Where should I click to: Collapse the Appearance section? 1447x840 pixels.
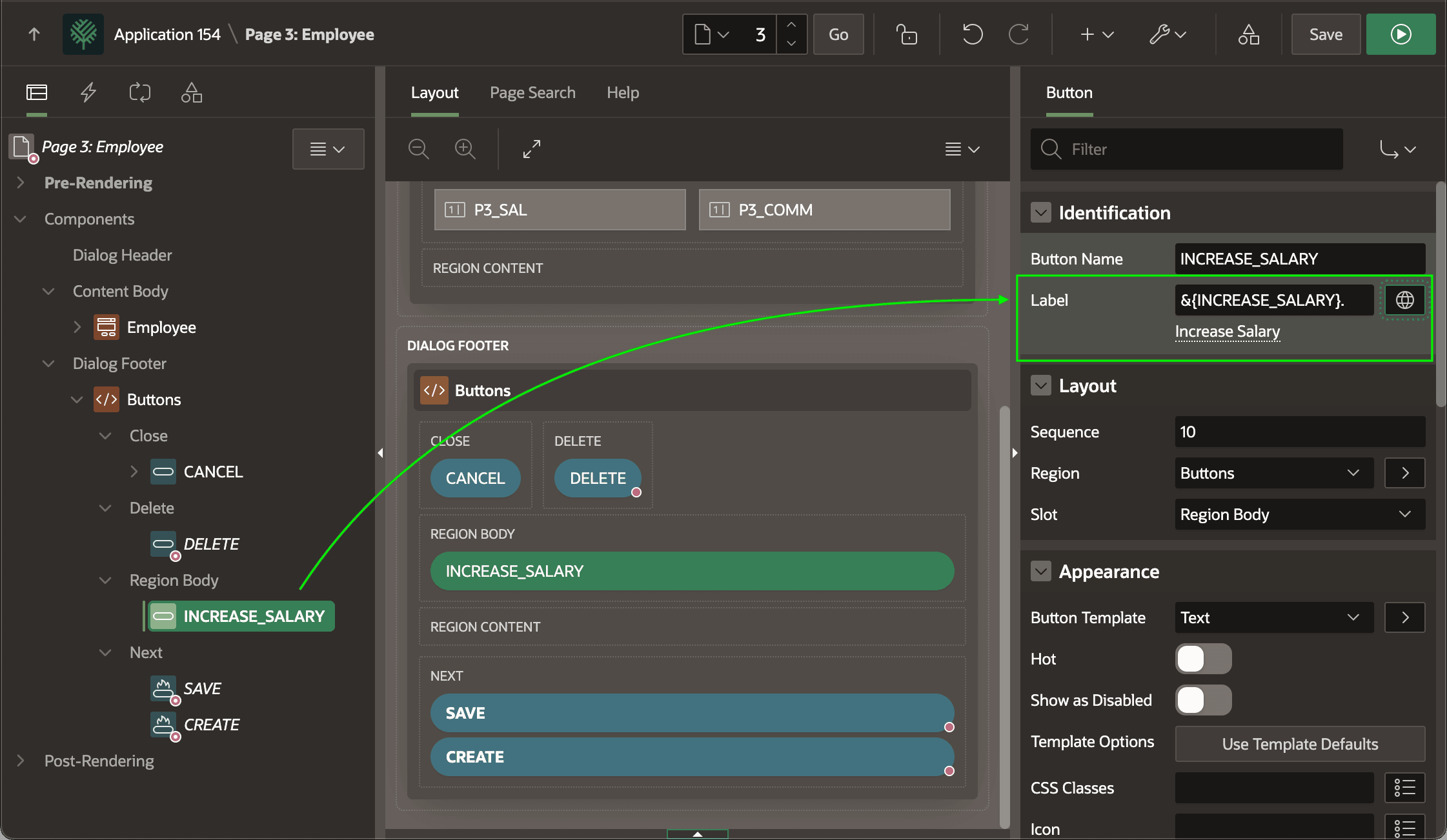click(x=1041, y=571)
